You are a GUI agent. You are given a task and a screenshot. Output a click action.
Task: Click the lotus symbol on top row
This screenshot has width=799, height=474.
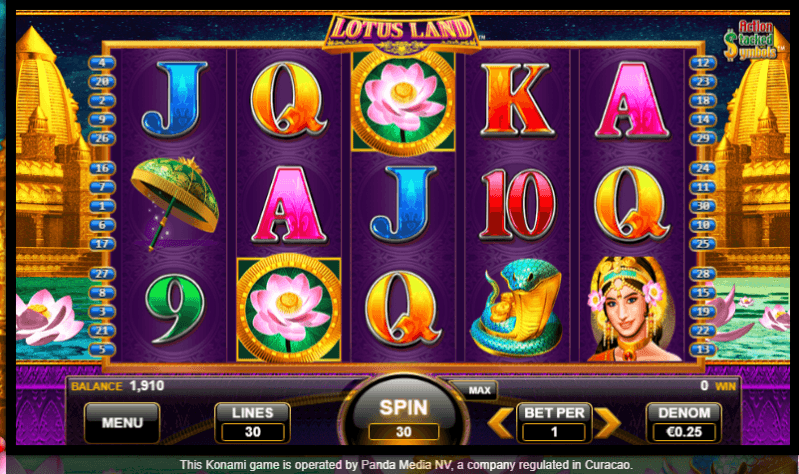pyautogui.click(x=403, y=102)
